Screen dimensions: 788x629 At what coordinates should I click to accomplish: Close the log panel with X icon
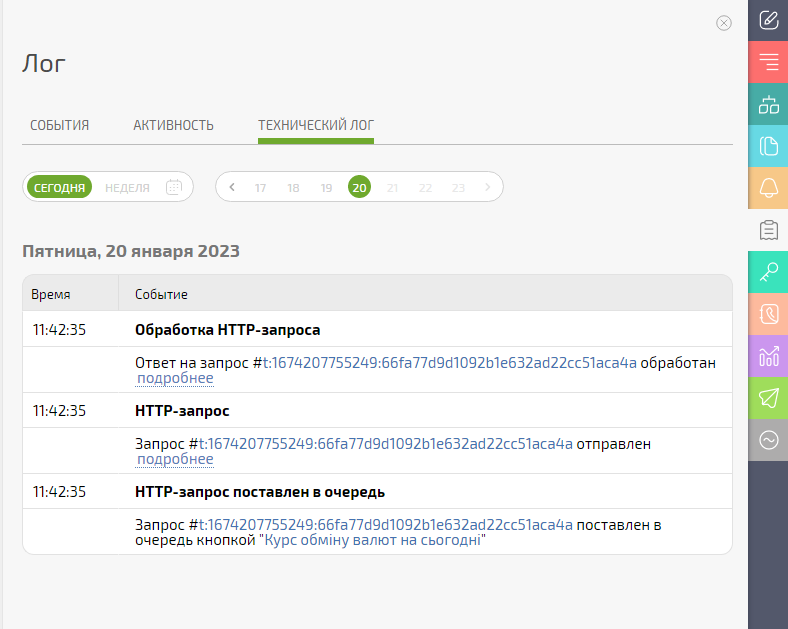[x=724, y=23]
